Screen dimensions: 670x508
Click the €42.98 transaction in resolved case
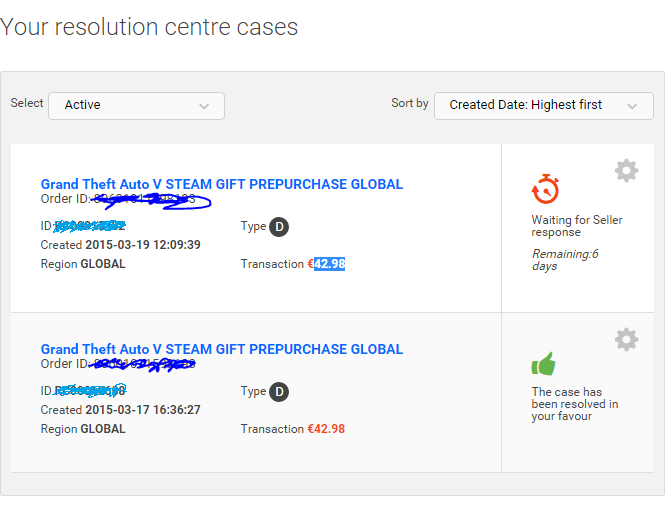click(326, 429)
